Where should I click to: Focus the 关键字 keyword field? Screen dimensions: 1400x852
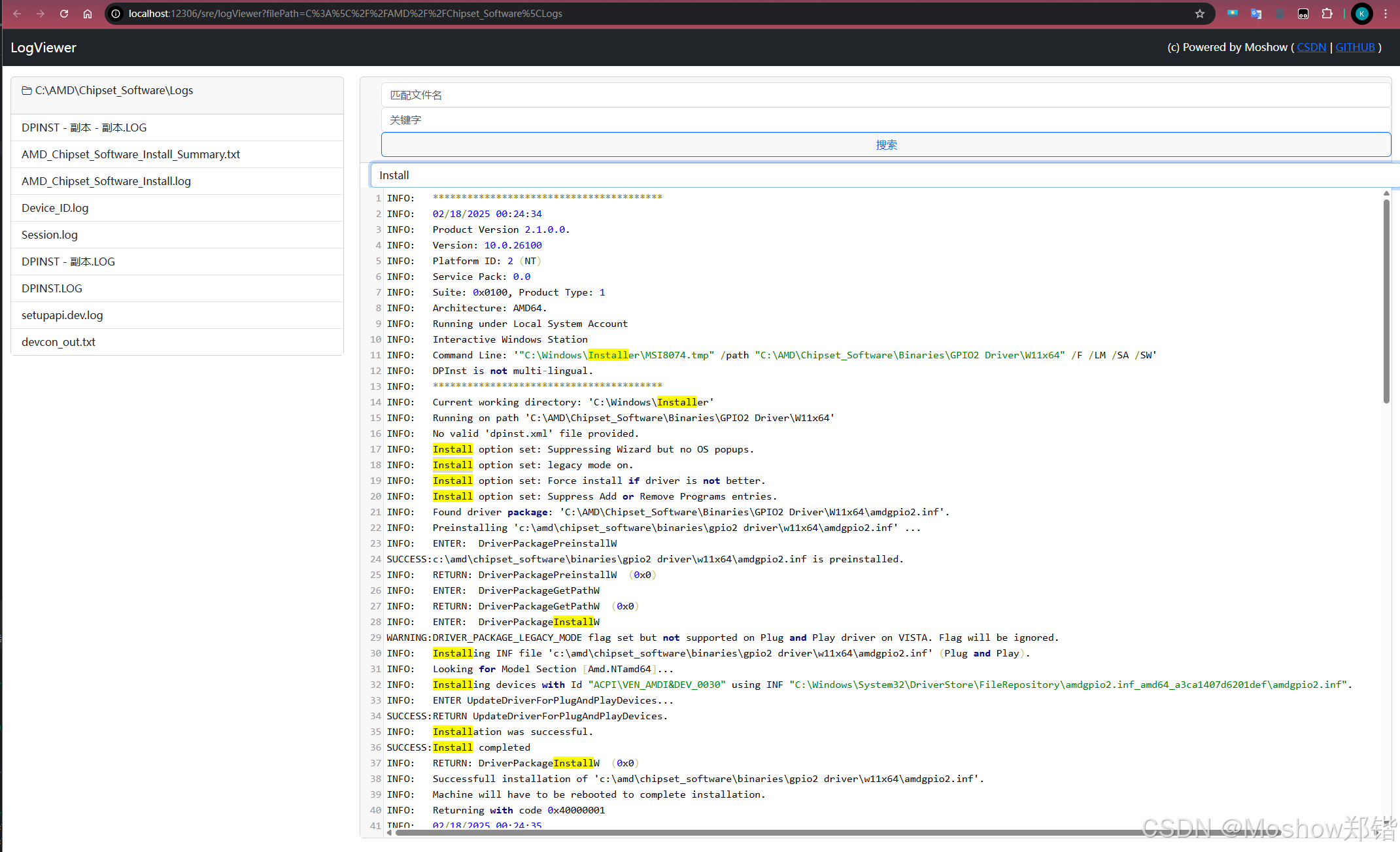point(886,120)
